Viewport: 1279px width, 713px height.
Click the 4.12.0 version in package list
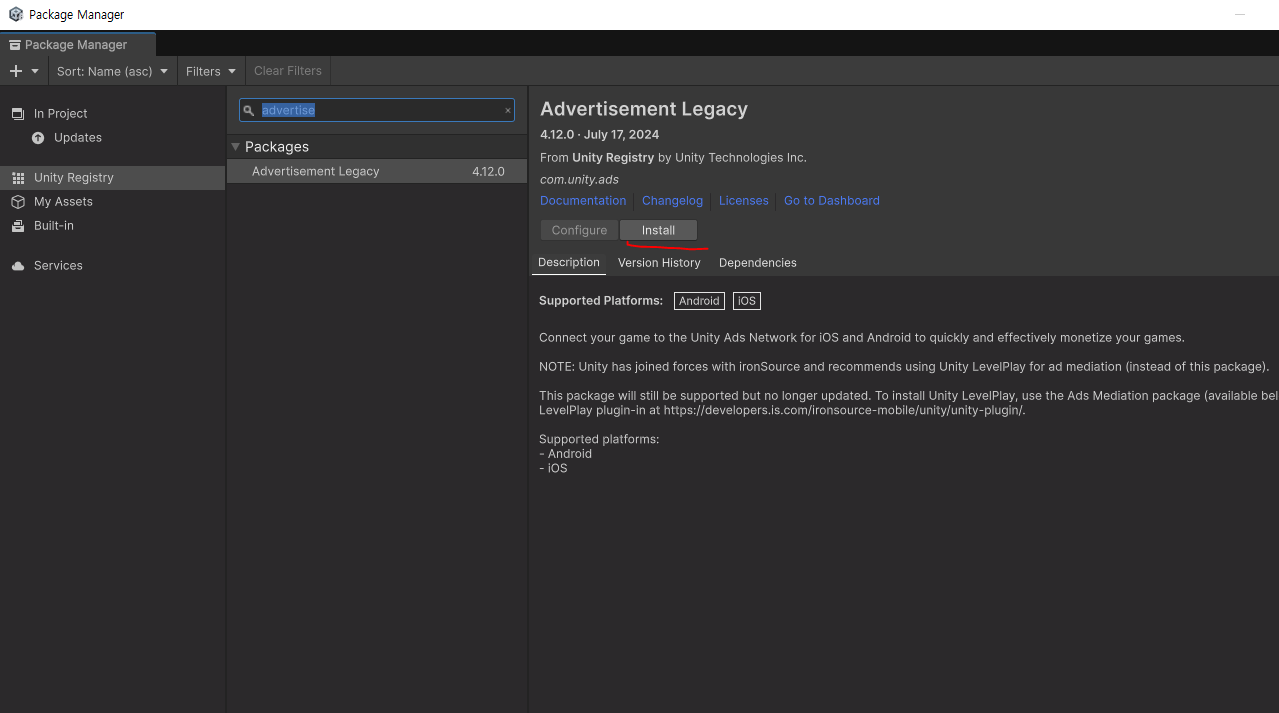click(488, 171)
